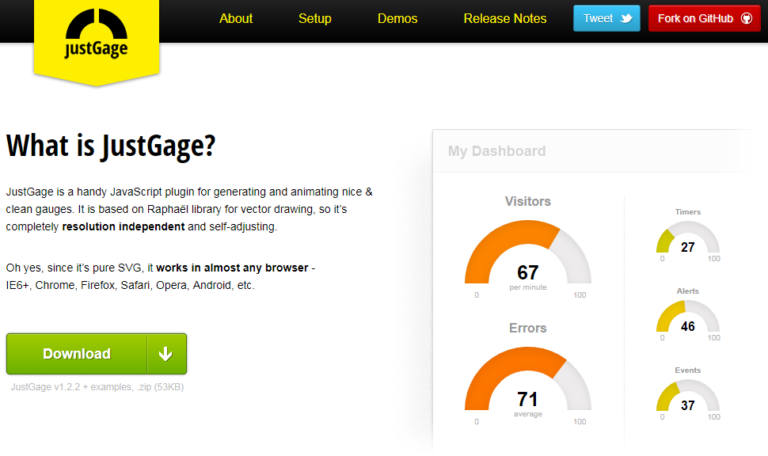Click the GitHub octocat icon
Image resolution: width=768 pixels, height=456 pixels.
coord(746,18)
